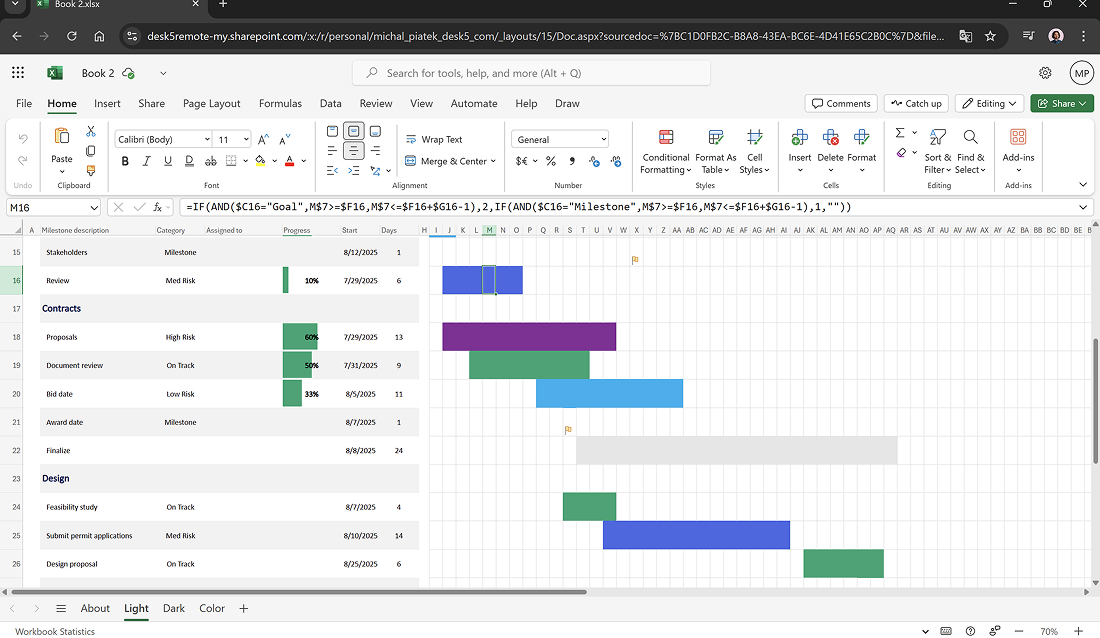The image size is (1100, 638).
Task: Click the search box for tools and help
Action: pyautogui.click(x=531, y=73)
